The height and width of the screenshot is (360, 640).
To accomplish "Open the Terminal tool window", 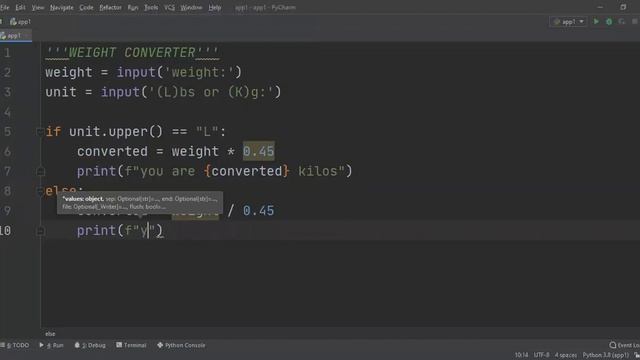I will click(x=131, y=345).
